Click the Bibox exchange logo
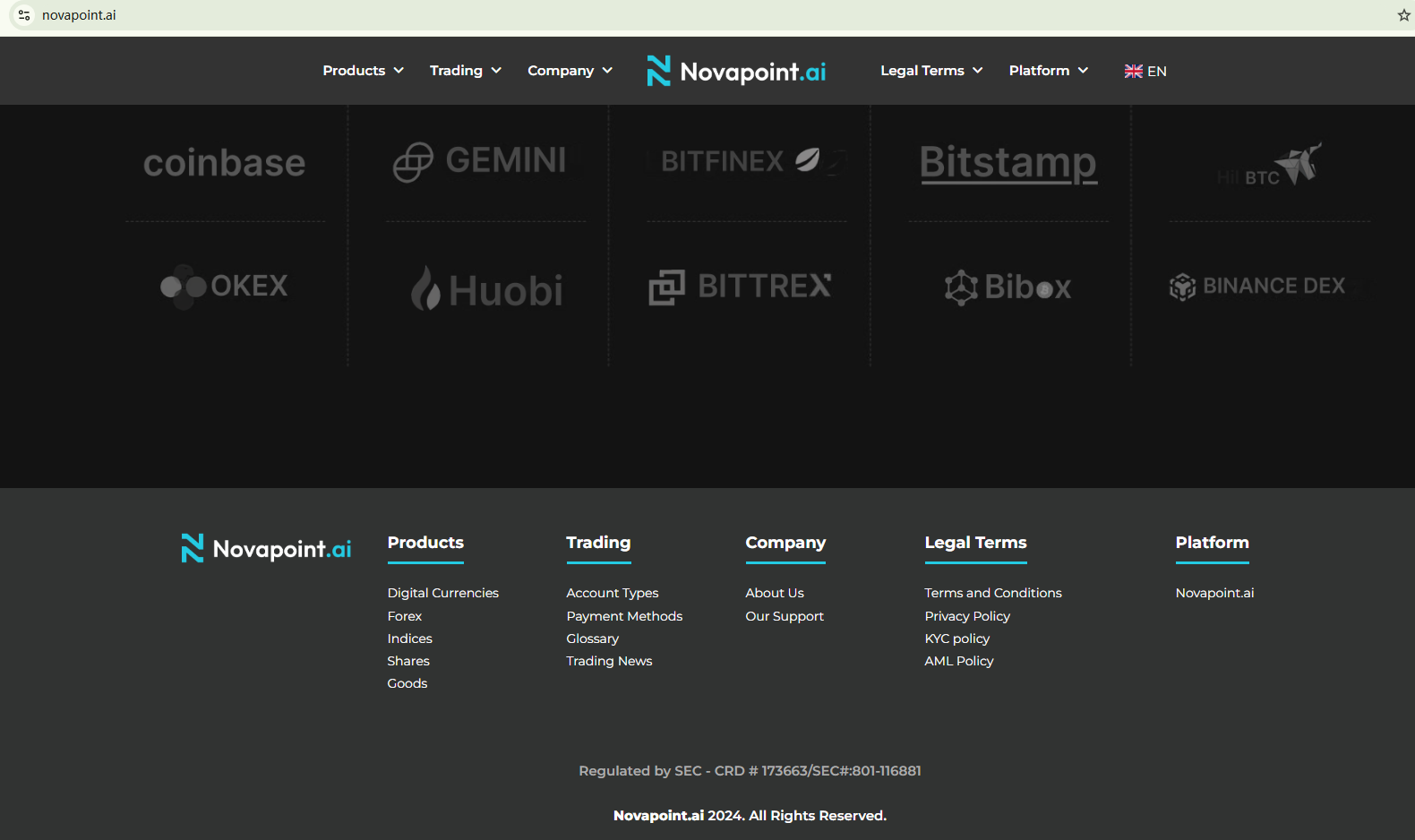1415x840 pixels. pyautogui.click(x=1008, y=287)
